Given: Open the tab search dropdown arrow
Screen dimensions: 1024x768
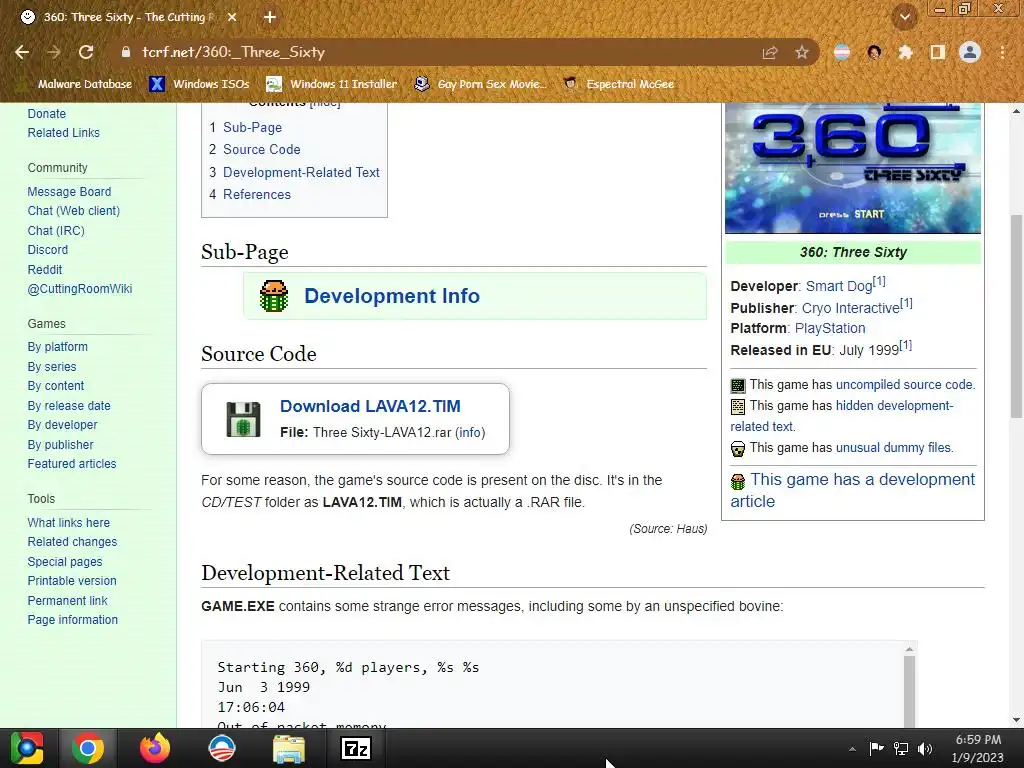Looking at the screenshot, I should coord(904,18).
